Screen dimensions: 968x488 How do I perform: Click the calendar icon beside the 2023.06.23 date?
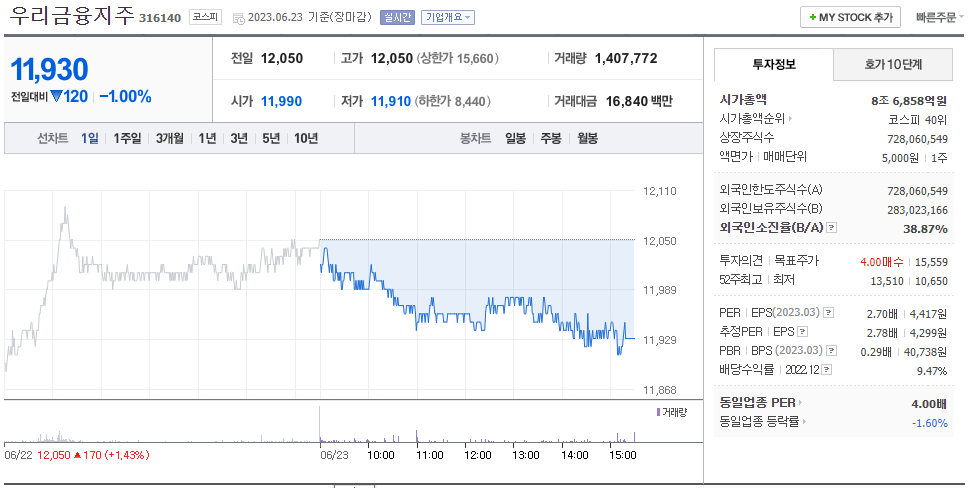[238, 18]
